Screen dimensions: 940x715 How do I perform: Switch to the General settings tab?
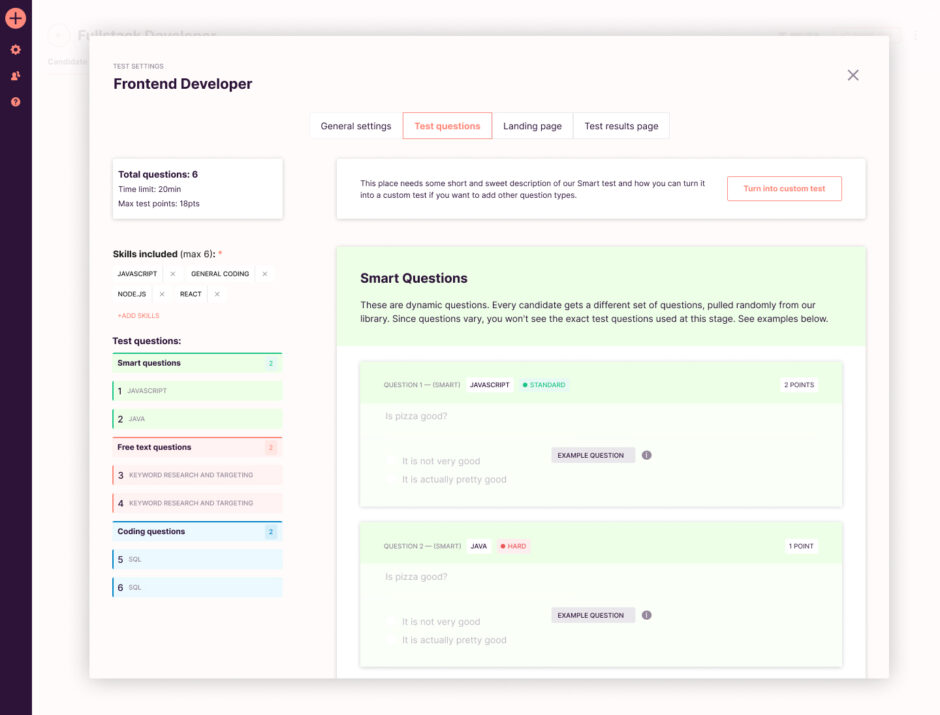pos(357,126)
